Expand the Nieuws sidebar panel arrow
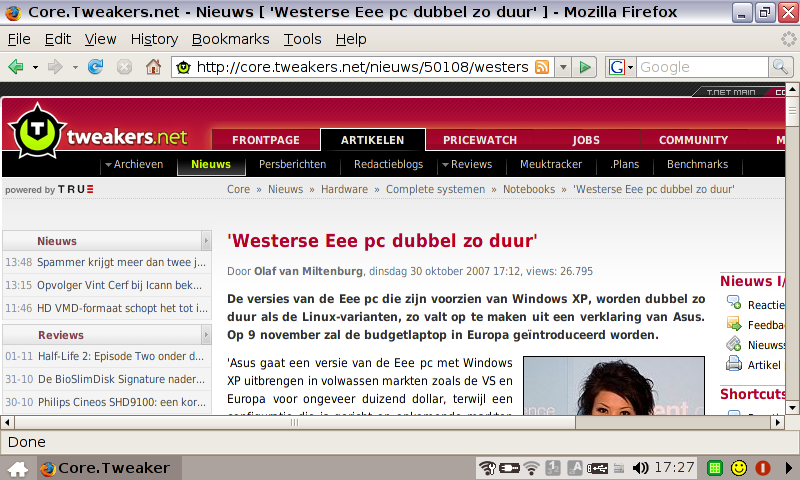The width and height of the screenshot is (800, 480). pyautogui.click(x=206, y=241)
